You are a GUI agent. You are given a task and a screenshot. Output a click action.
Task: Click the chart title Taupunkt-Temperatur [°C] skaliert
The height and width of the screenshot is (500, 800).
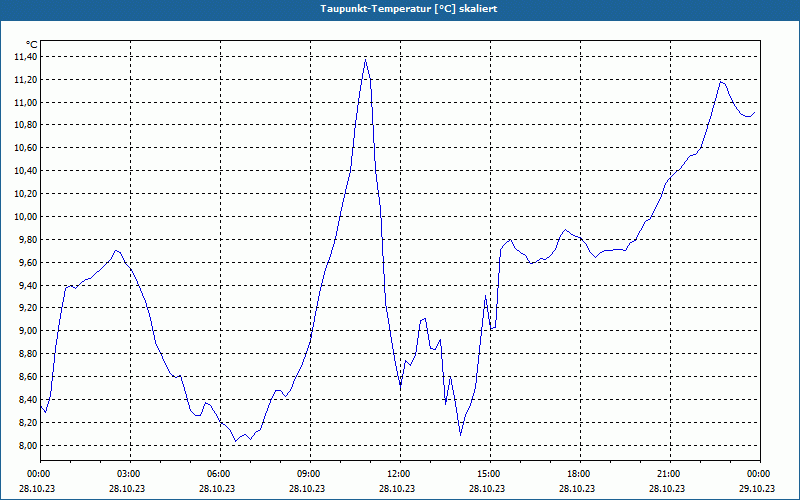[409, 9]
